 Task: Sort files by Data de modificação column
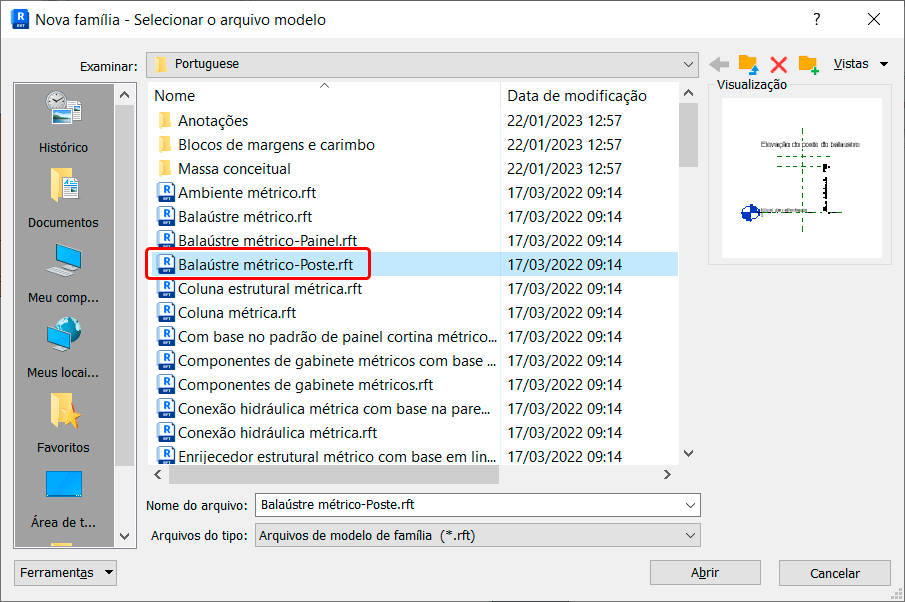pos(577,96)
